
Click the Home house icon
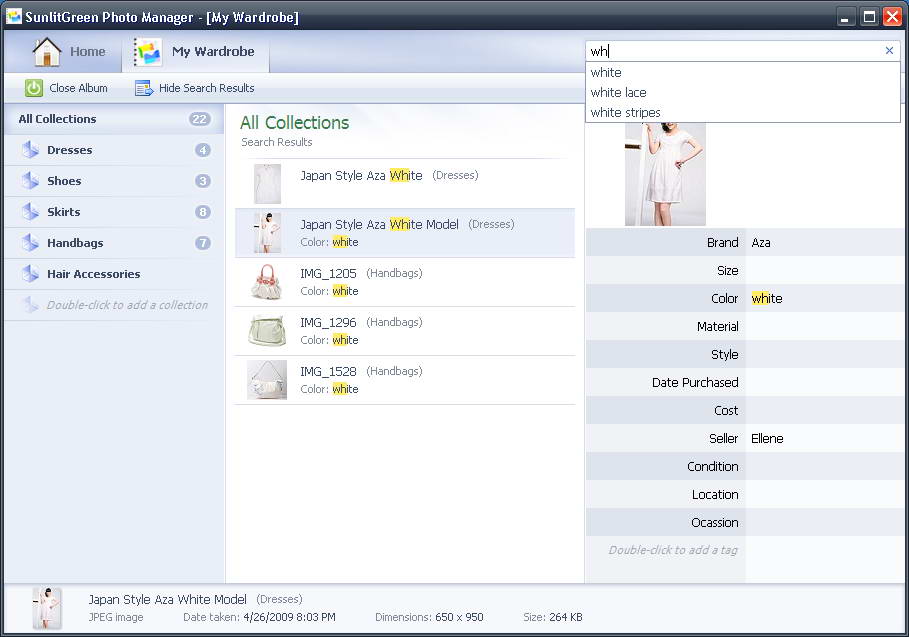click(47, 52)
